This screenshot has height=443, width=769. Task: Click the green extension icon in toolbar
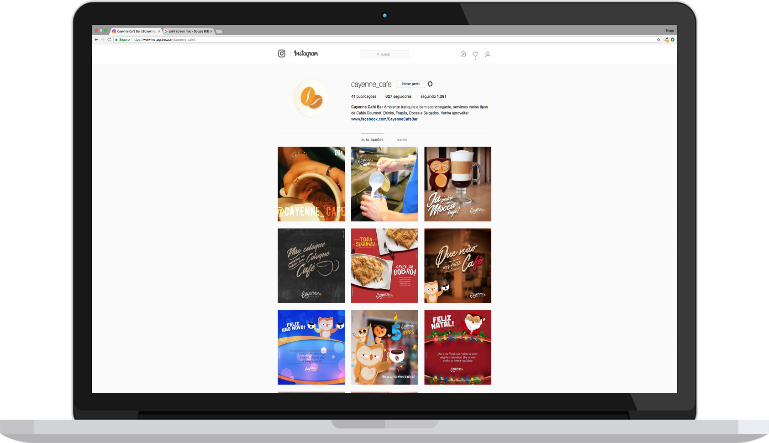672,39
